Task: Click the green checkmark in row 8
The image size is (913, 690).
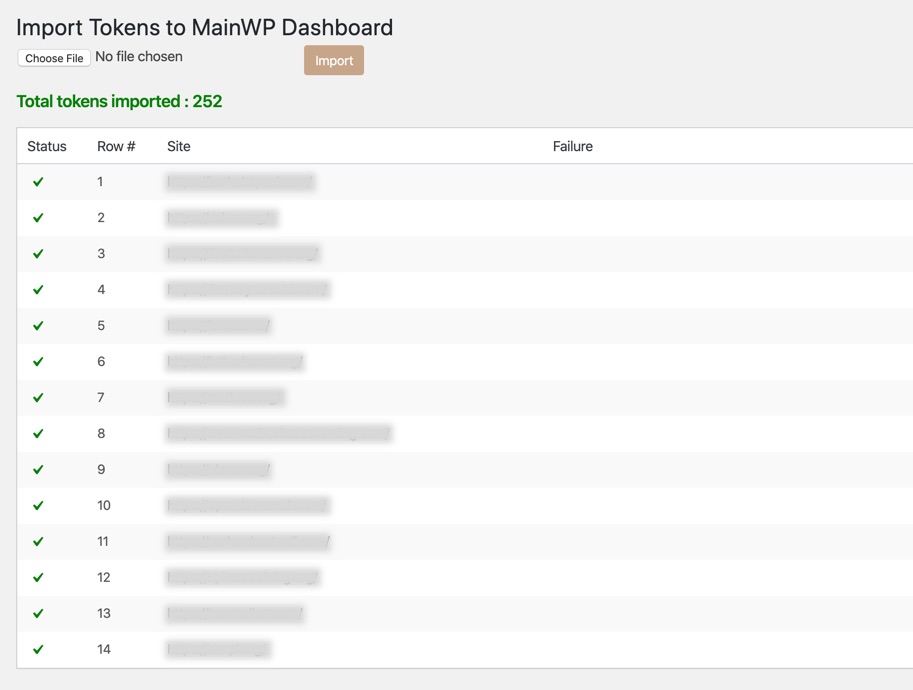Action: pyautogui.click(x=38, y=434)
